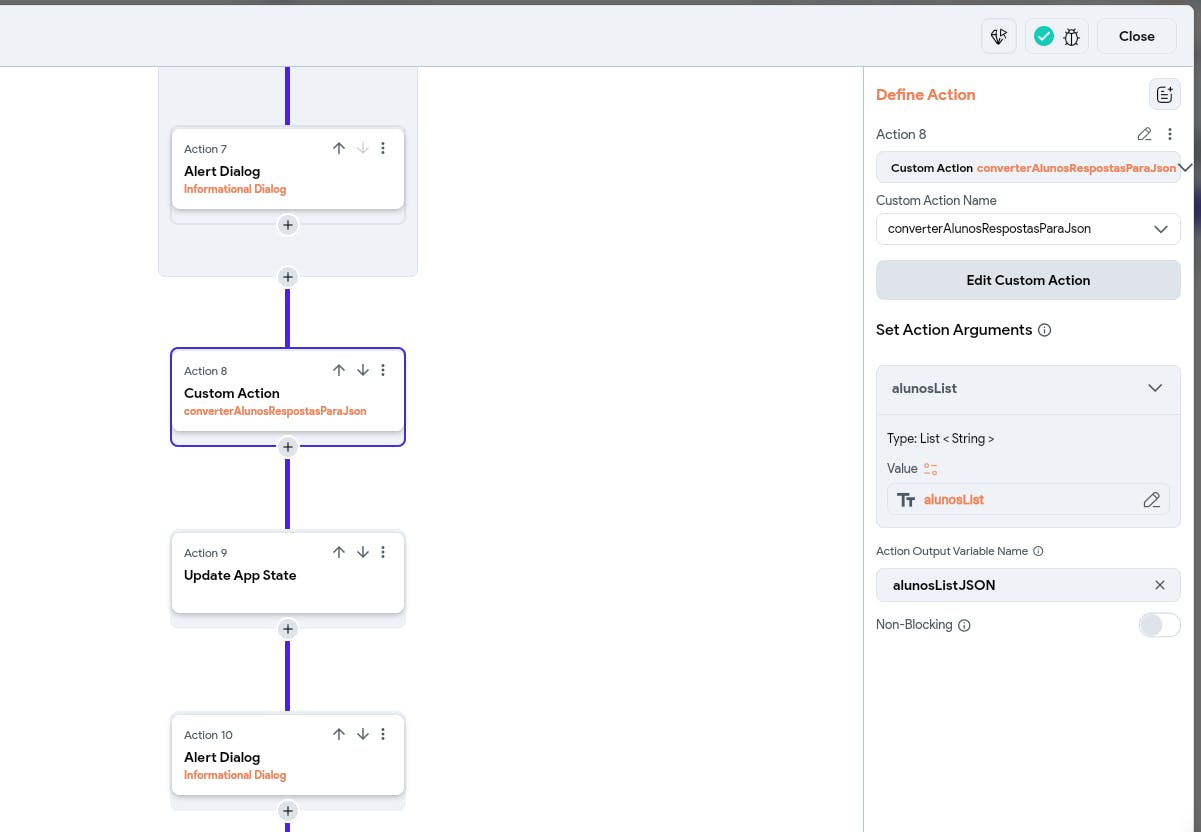This screenshot has width=1201, height=832.
Task: Toggle the Non-Blocking switch
Action: click(1159, 625)
